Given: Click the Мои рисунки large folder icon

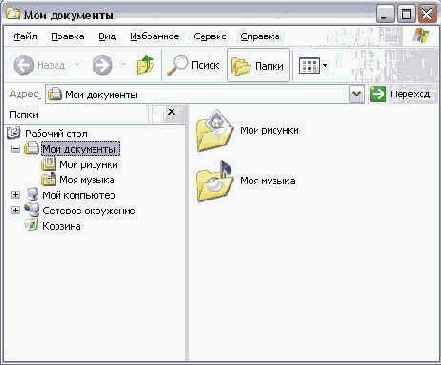Looking at the screenshot, I should [214, 131].
